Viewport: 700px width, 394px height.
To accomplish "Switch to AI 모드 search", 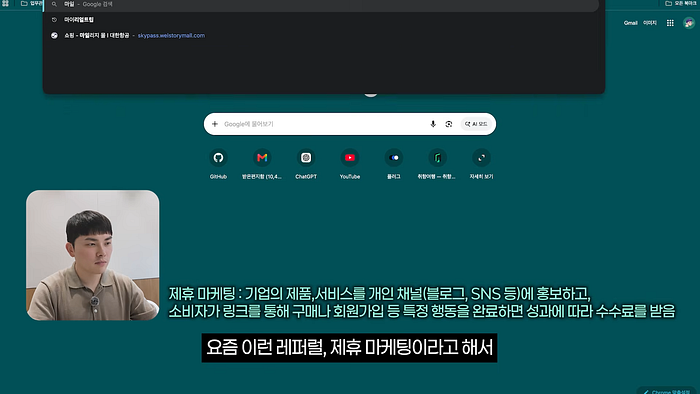I will [476, 124].
